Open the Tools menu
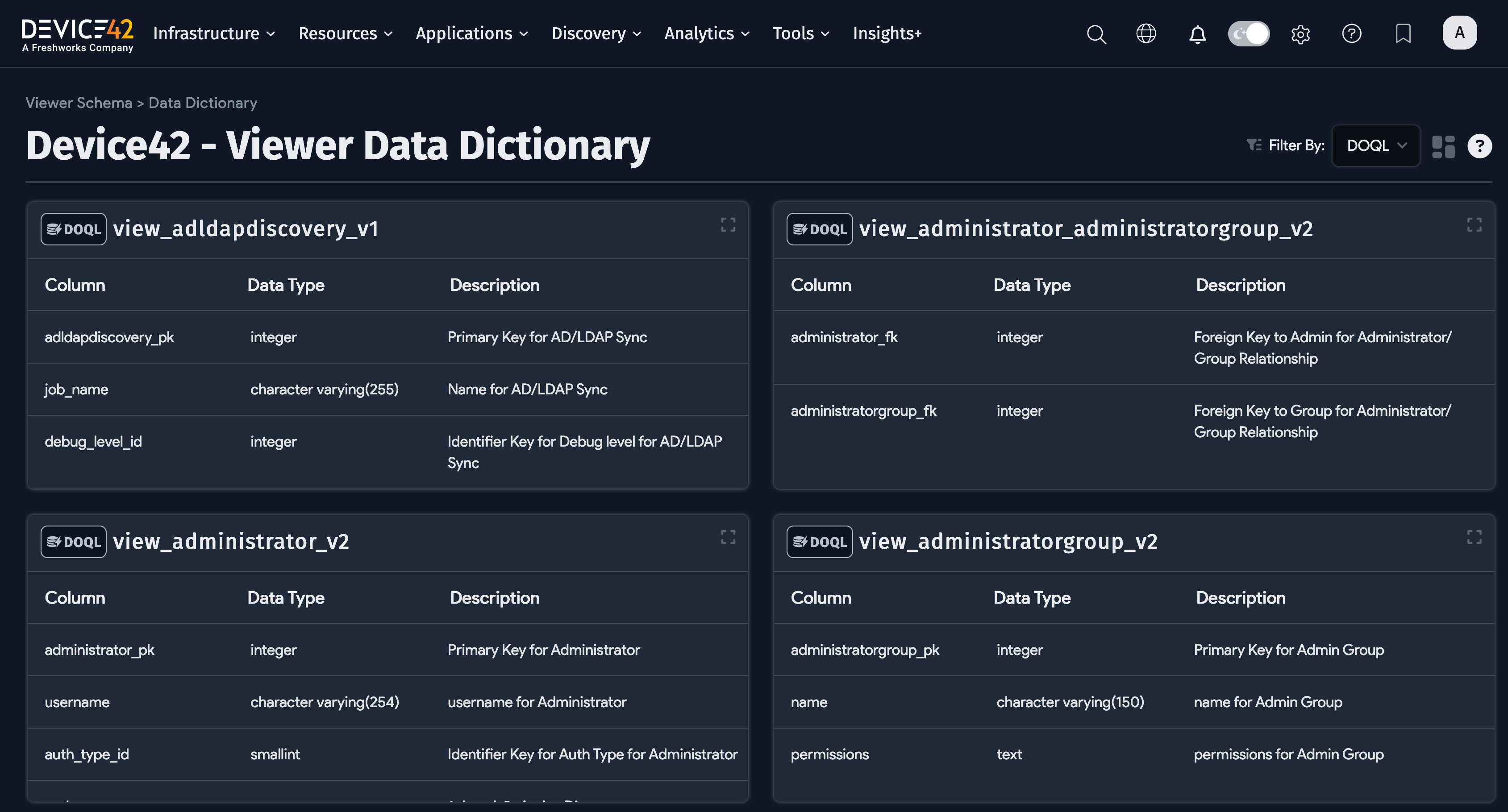This screenshot has height=812, width=1508. (x=801, y=34)
